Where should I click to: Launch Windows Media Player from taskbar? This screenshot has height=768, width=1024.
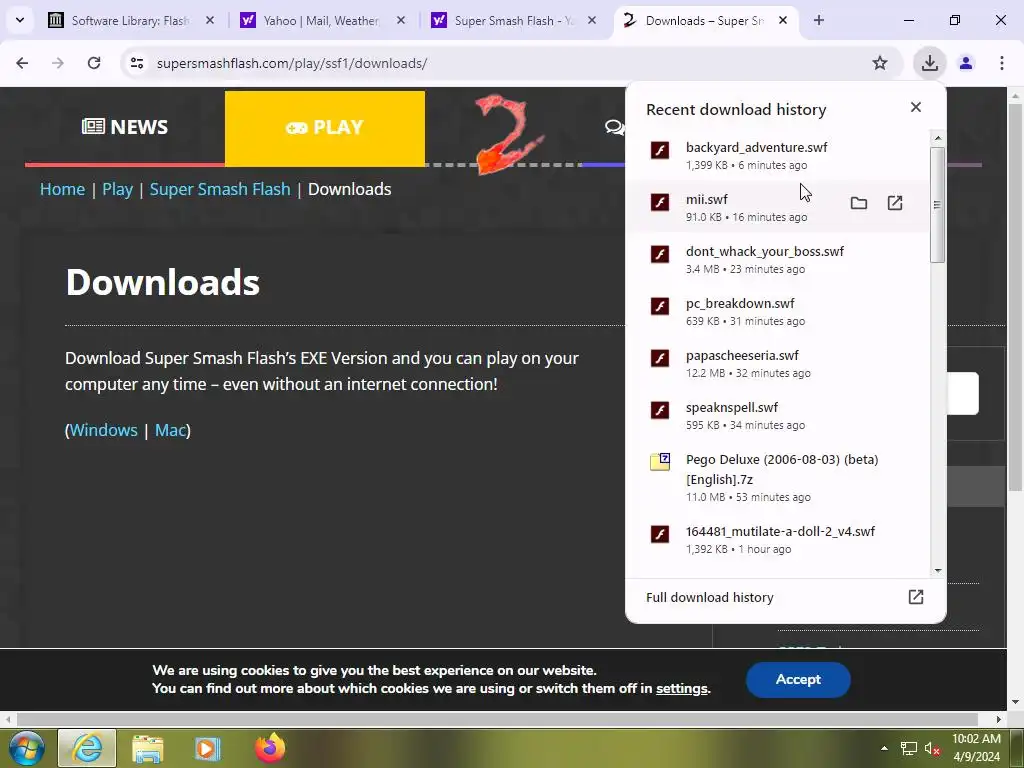208,748
